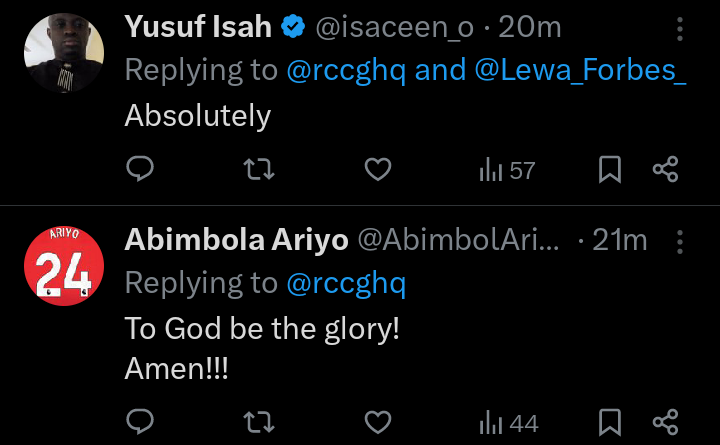
Task: Open @rccghq link in Abimbola's reply
Action: 346,283
